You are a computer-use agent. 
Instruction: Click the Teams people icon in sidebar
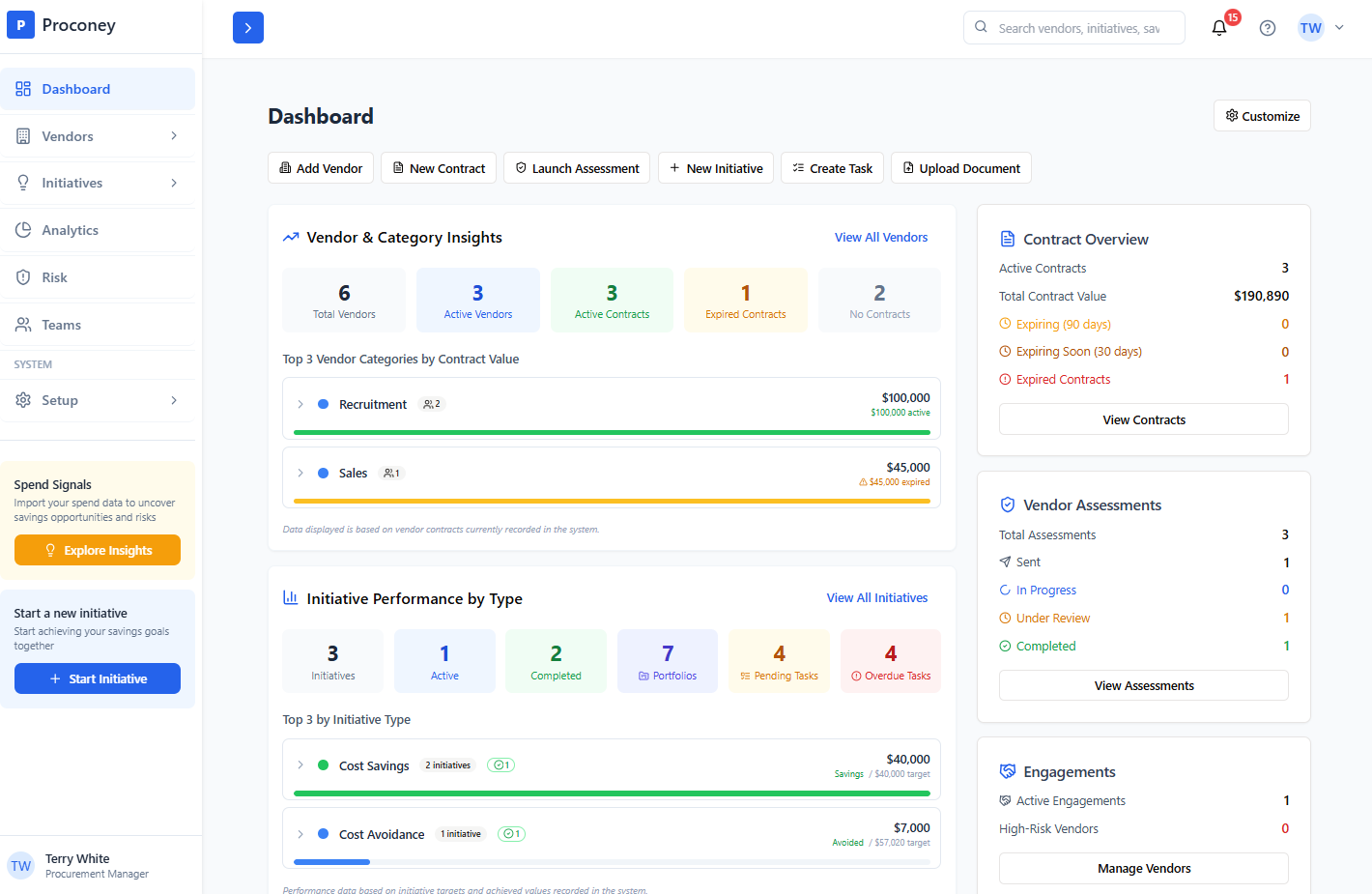(x=23, y=325)
